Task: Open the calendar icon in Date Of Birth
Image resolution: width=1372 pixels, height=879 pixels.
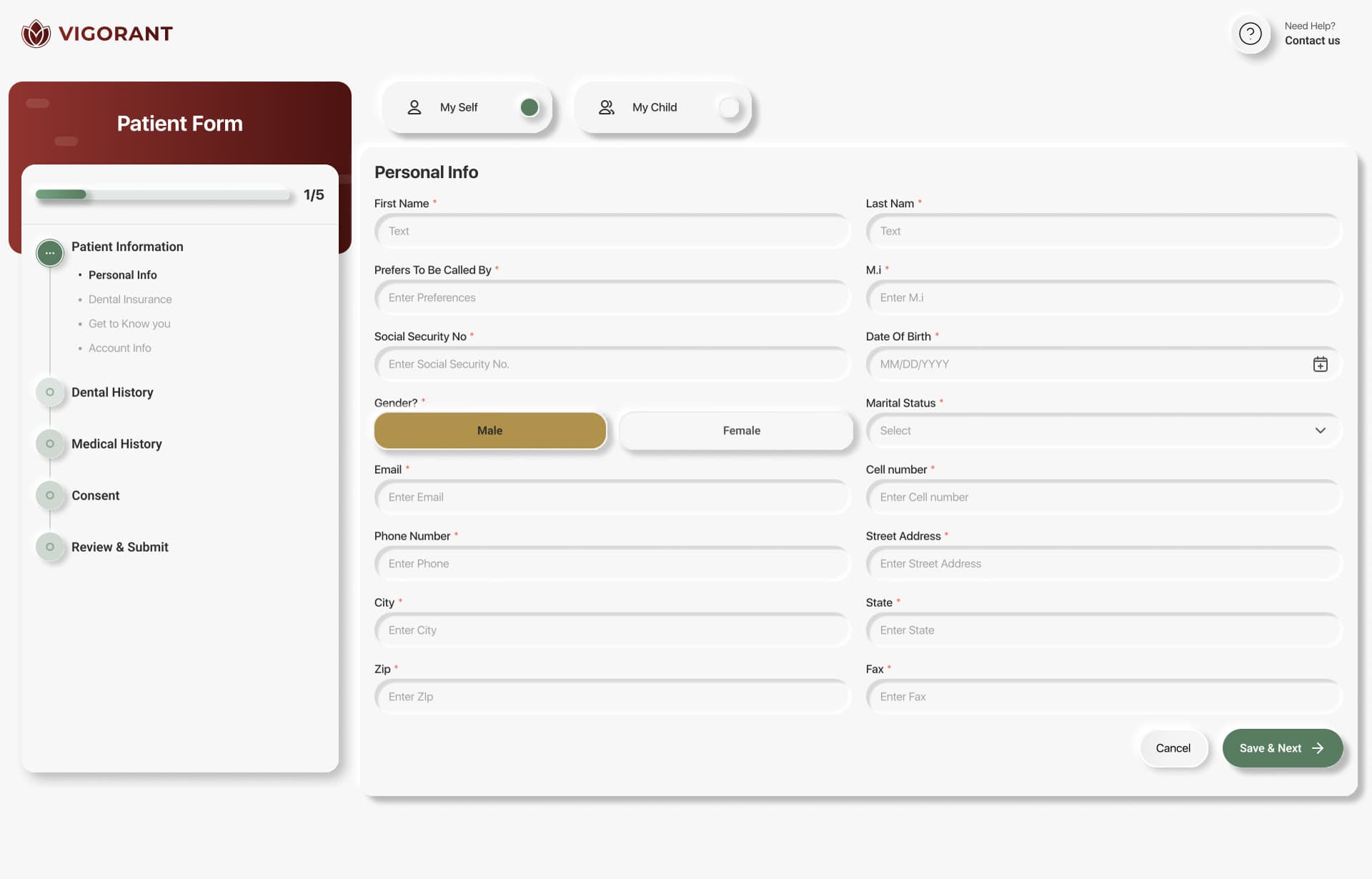Action: pos(1320,364)
